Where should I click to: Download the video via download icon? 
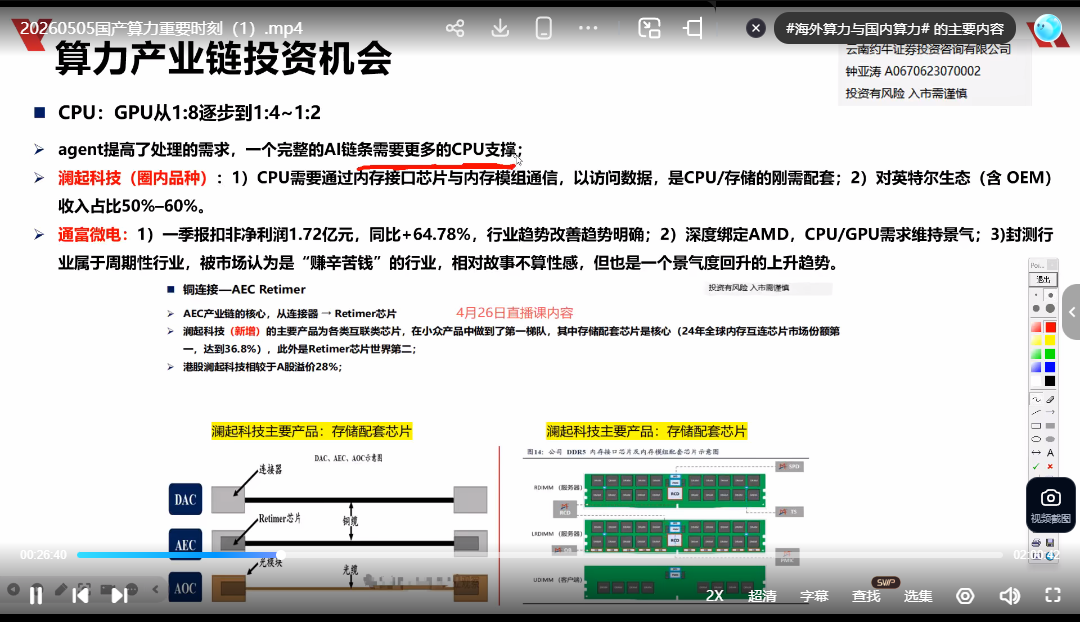point(500,28)
